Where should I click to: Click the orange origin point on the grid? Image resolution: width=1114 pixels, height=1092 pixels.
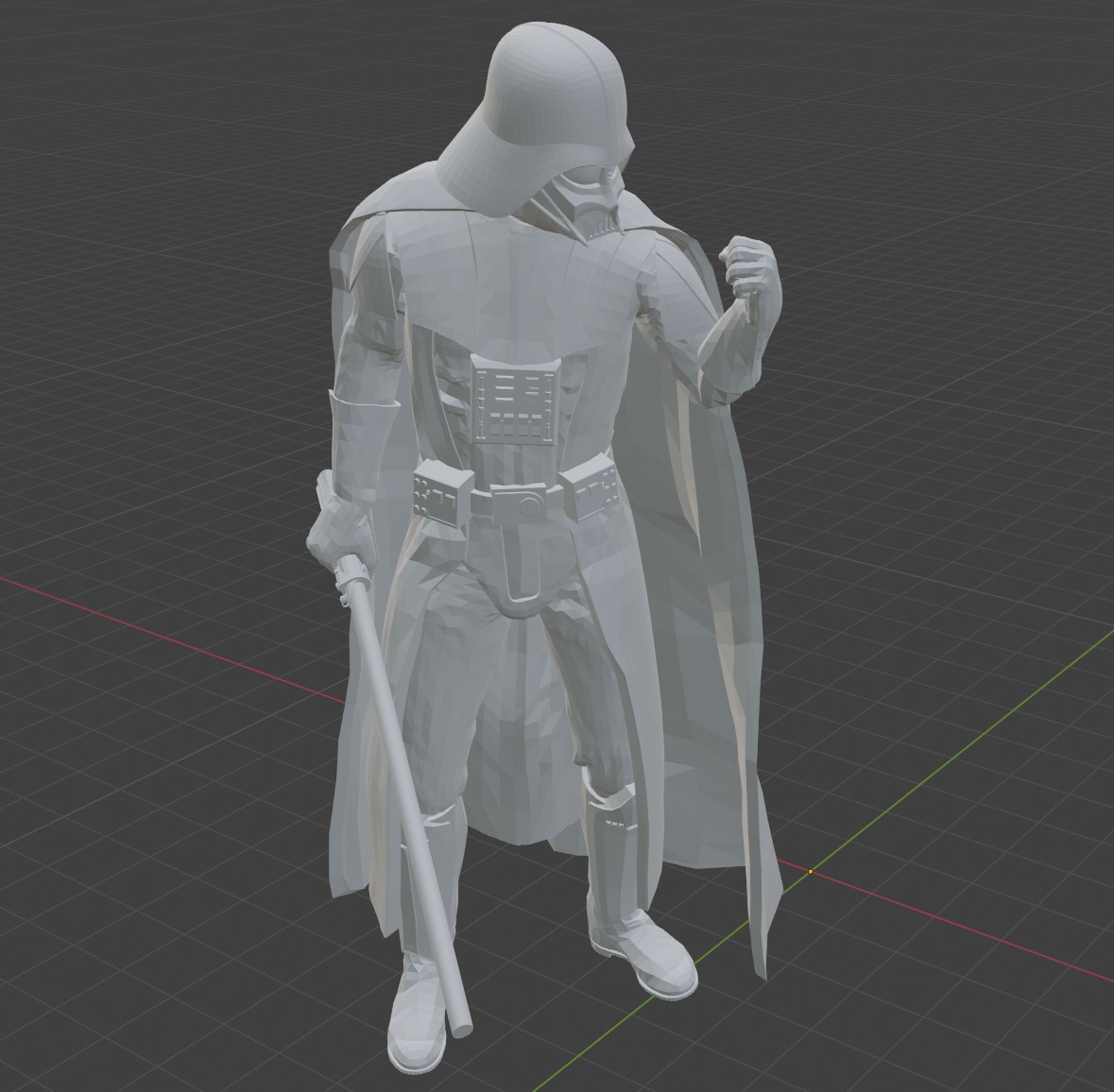pos(811,871)
